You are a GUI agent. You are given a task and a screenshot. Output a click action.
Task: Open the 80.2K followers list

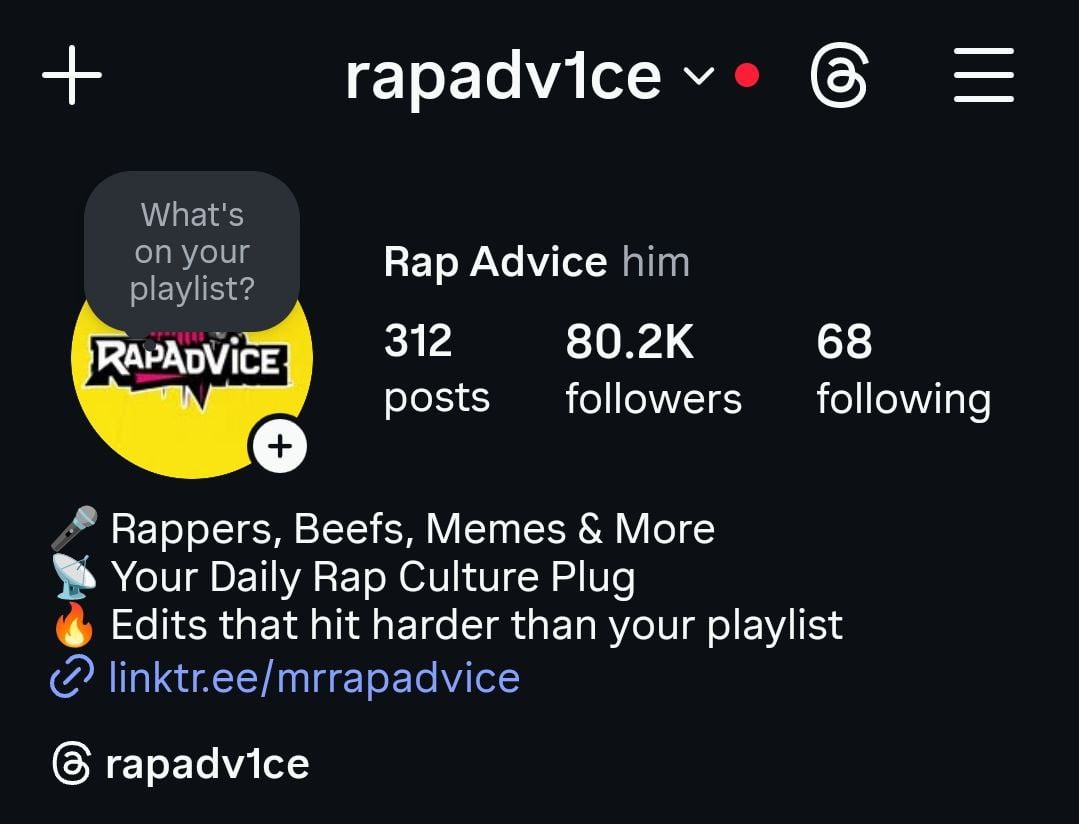(654, 368)
